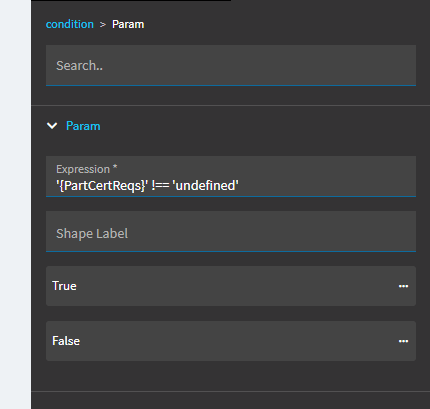Select the Param breadcrumb item
Screen dimensions: 430x409
click(x=128, y=24)
